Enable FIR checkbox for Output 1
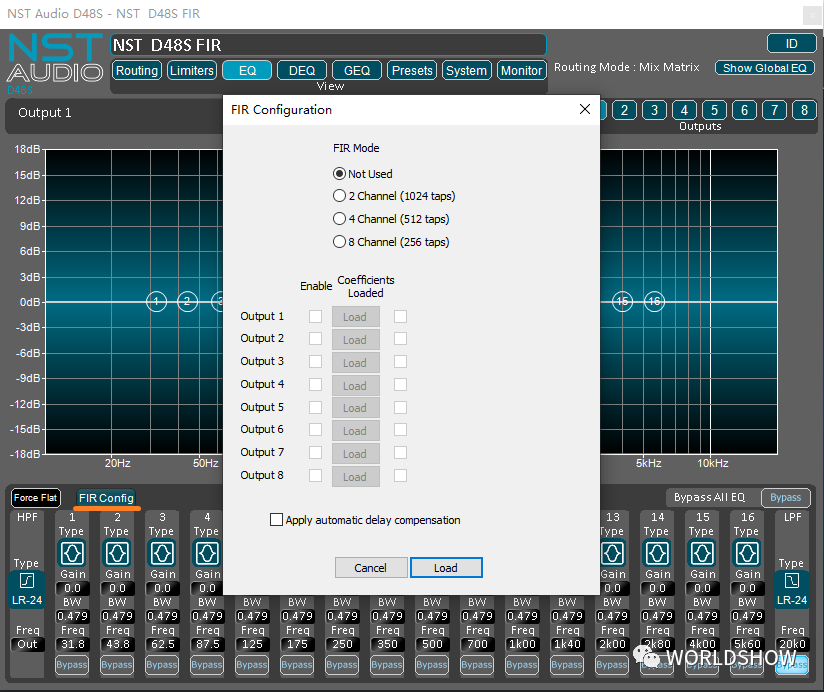824x692 pixels. point(315,316)
